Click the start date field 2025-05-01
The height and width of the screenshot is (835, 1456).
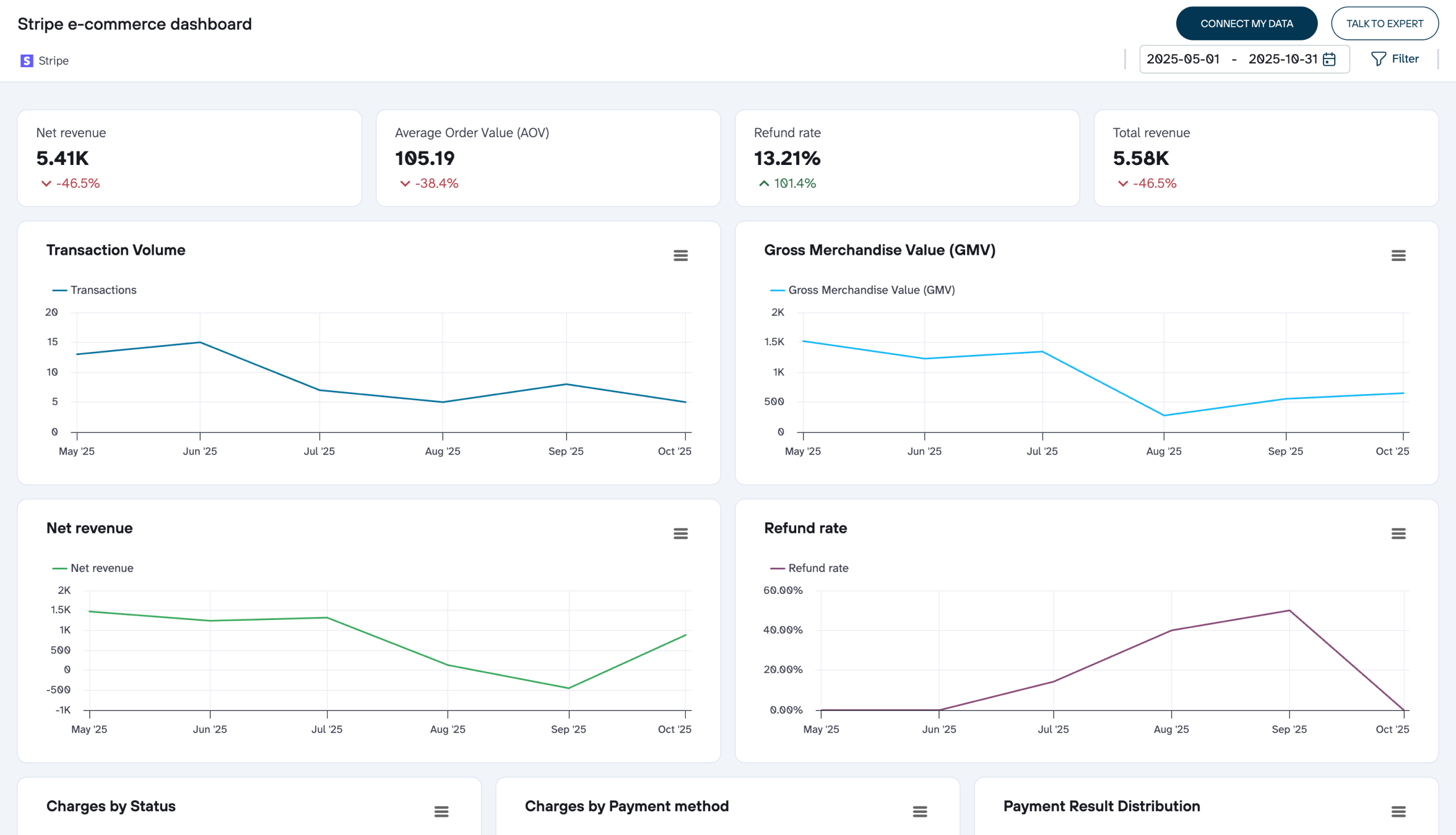[x=1184, y=59]
